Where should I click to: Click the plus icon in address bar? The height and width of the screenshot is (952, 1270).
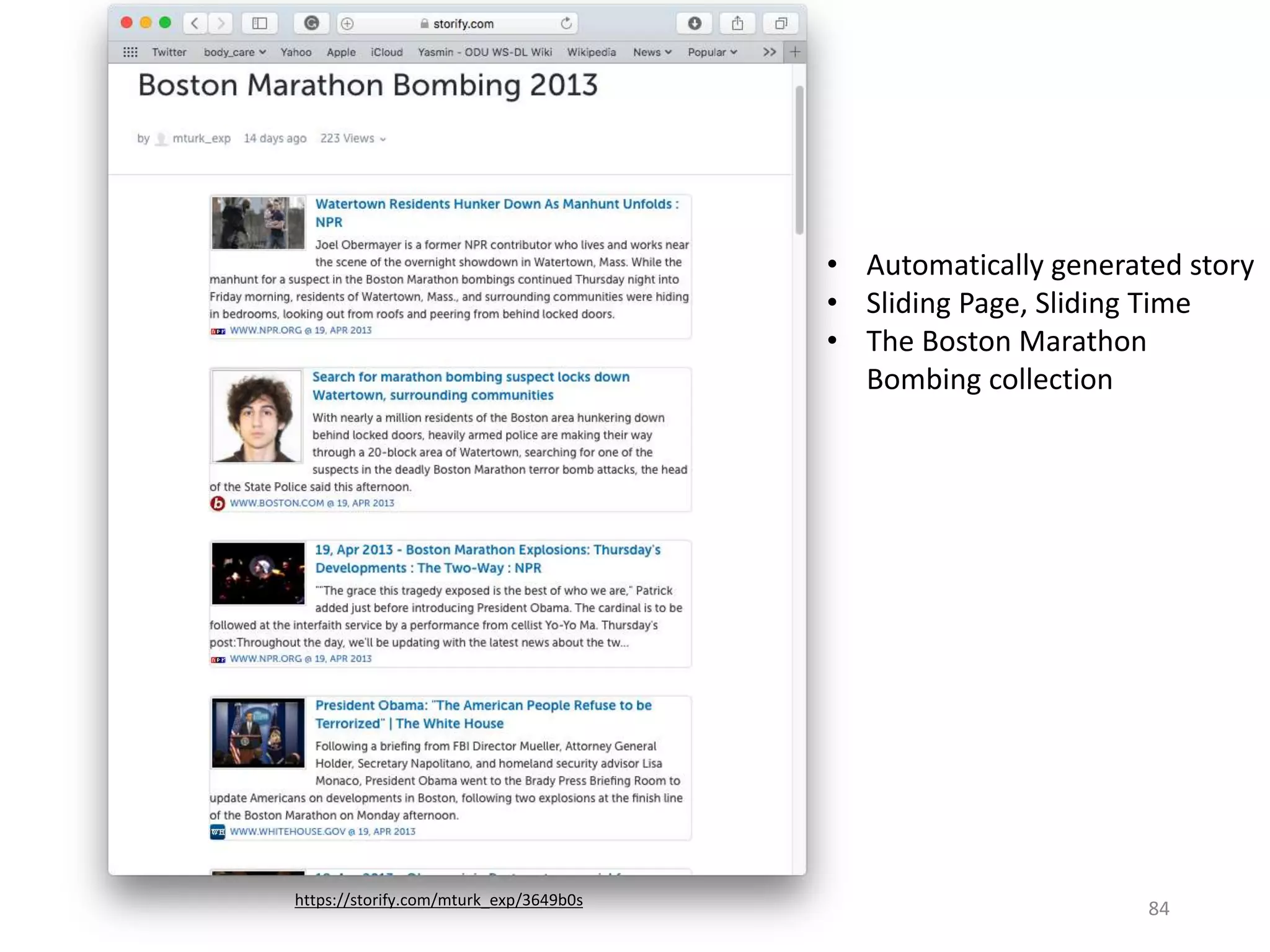pyautogui.click(x=348, y=24)
